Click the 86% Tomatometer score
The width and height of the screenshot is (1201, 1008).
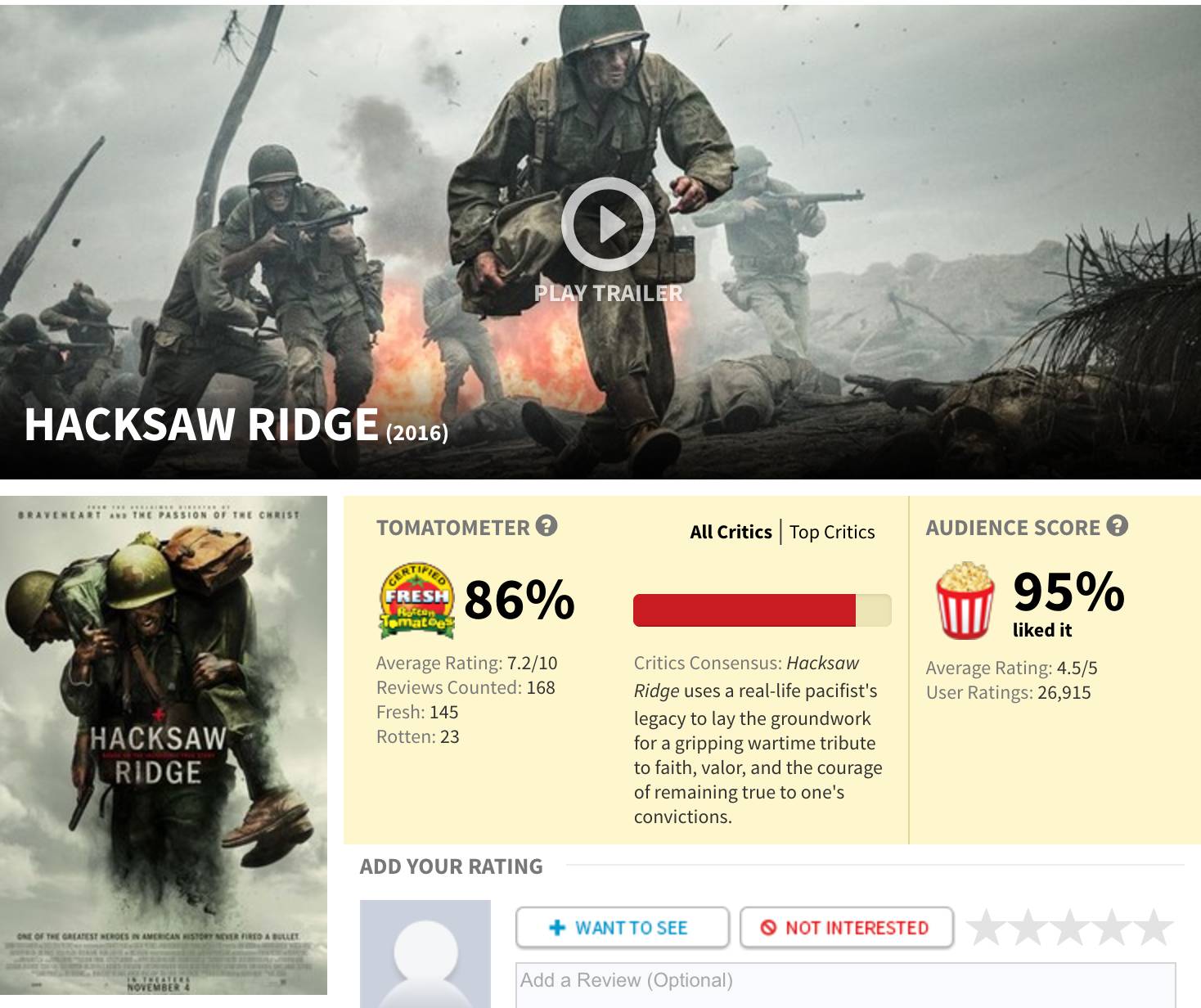(x=520, y=600)
